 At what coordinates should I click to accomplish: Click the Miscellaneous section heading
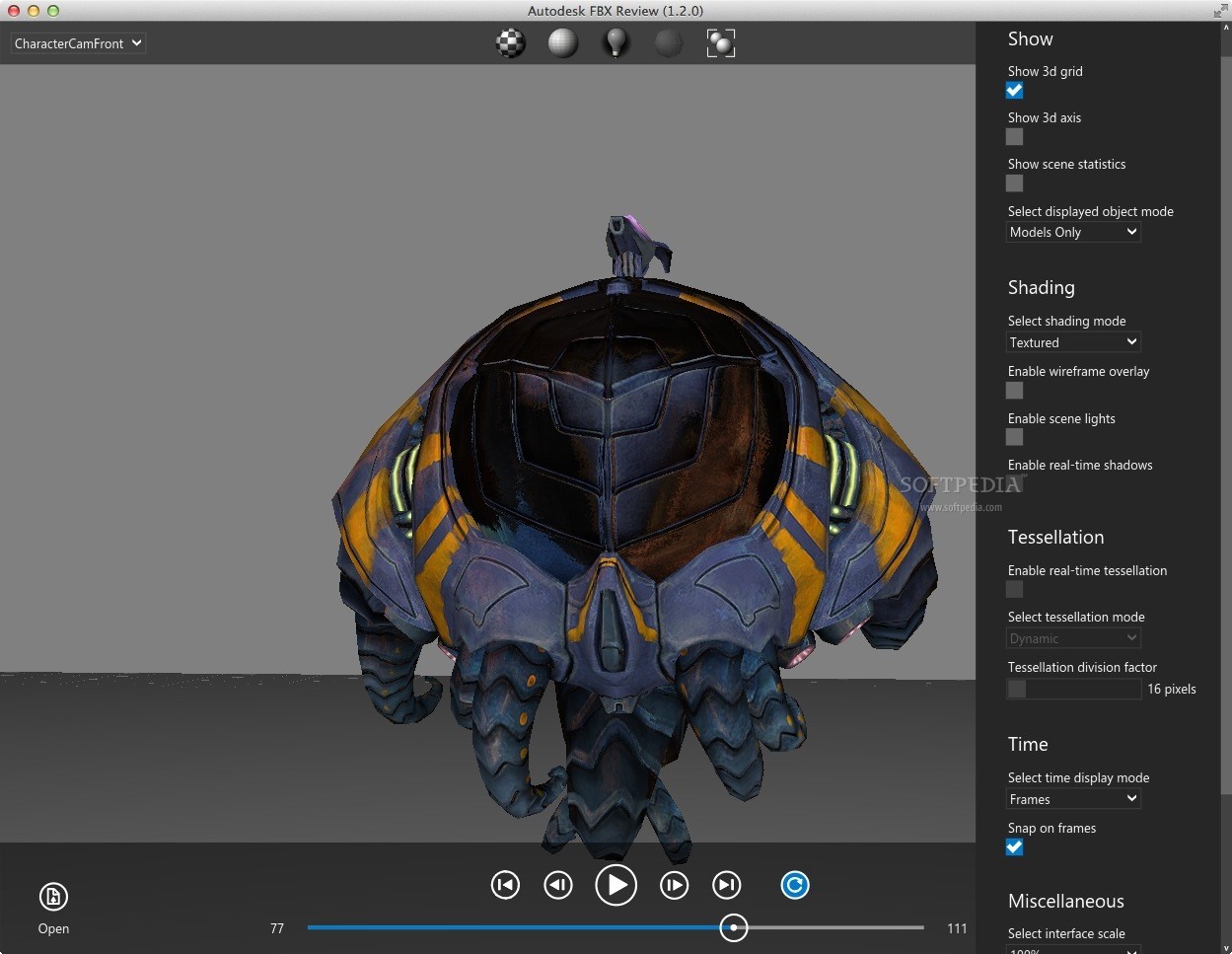[x=1065, y=902]
